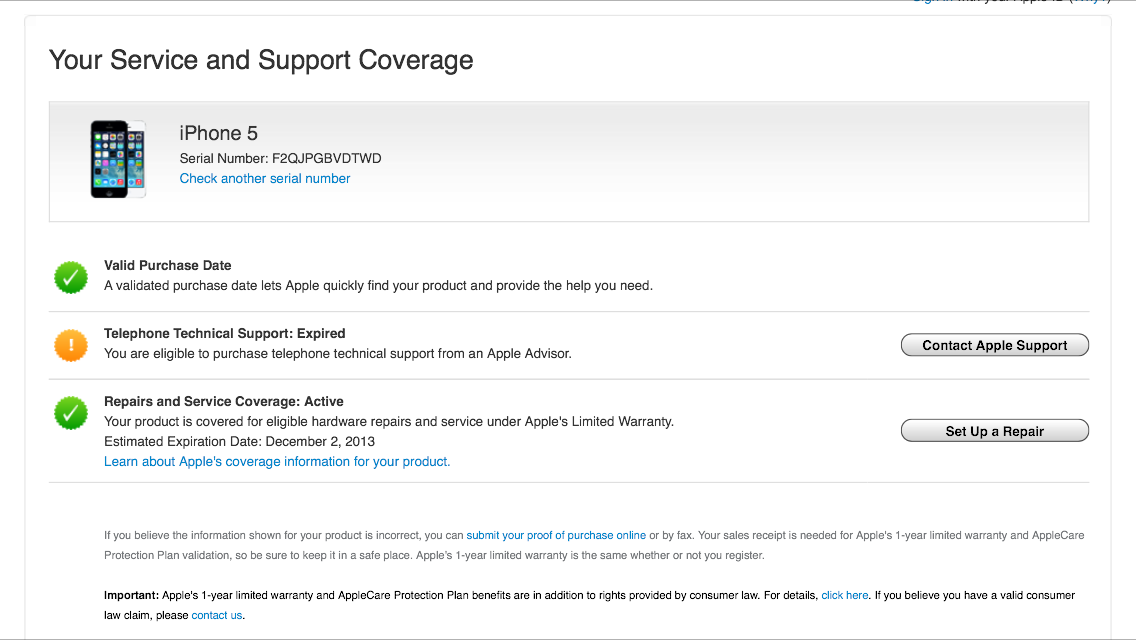The height and width of the screenshot is (640, 1136).
Task: Select the serial number F2QJPGBVDTWD text
Action: [326, 159]
